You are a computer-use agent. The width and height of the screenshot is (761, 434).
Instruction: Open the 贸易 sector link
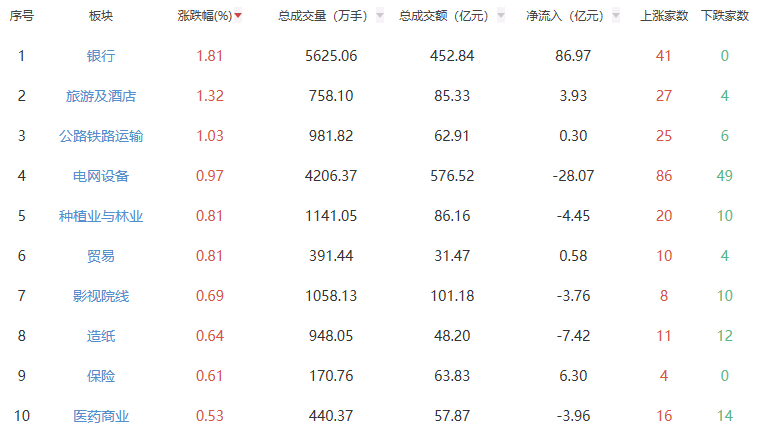point(101,256)
